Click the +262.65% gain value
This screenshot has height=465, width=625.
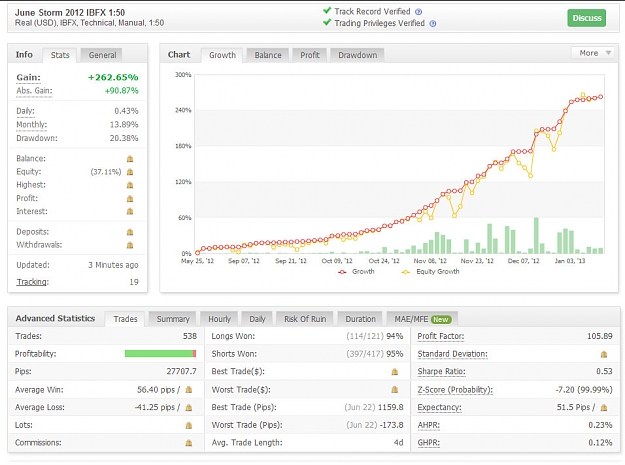click(113, 77)
